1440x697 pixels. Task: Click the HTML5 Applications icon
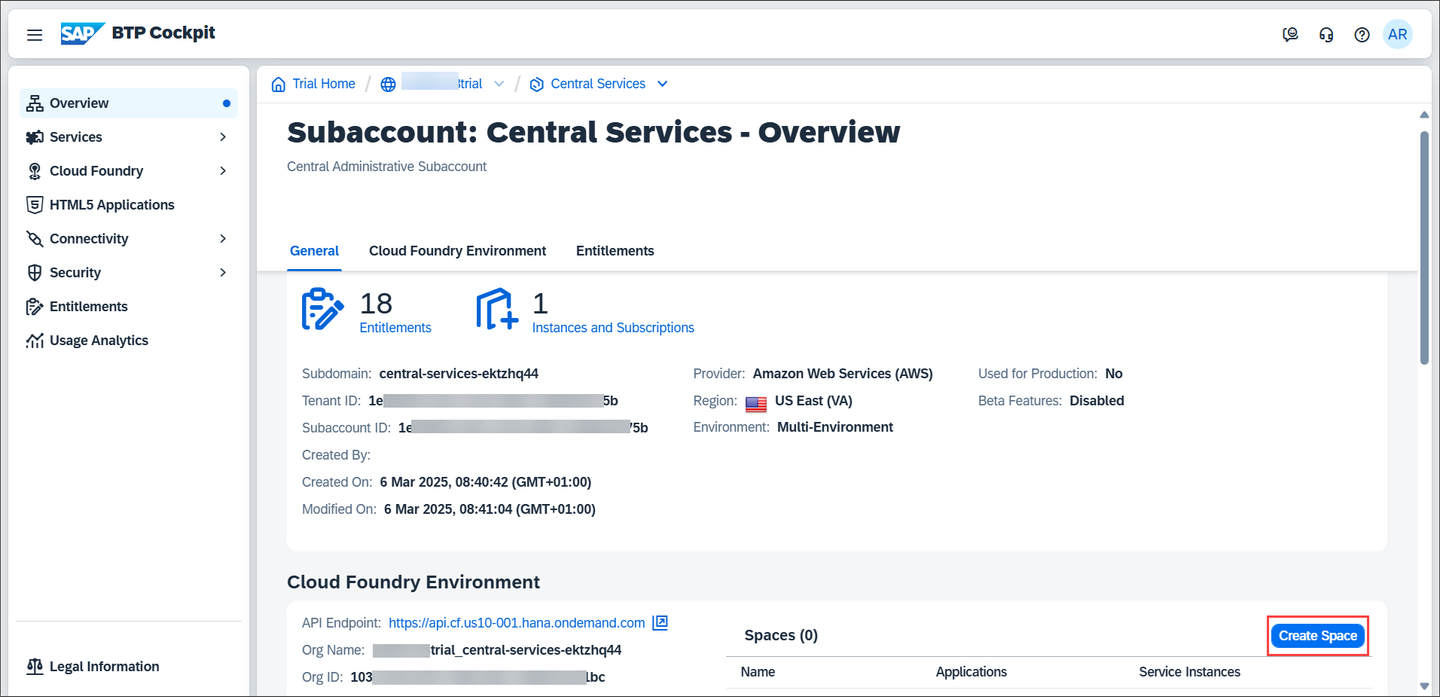(x=35, y=205)
